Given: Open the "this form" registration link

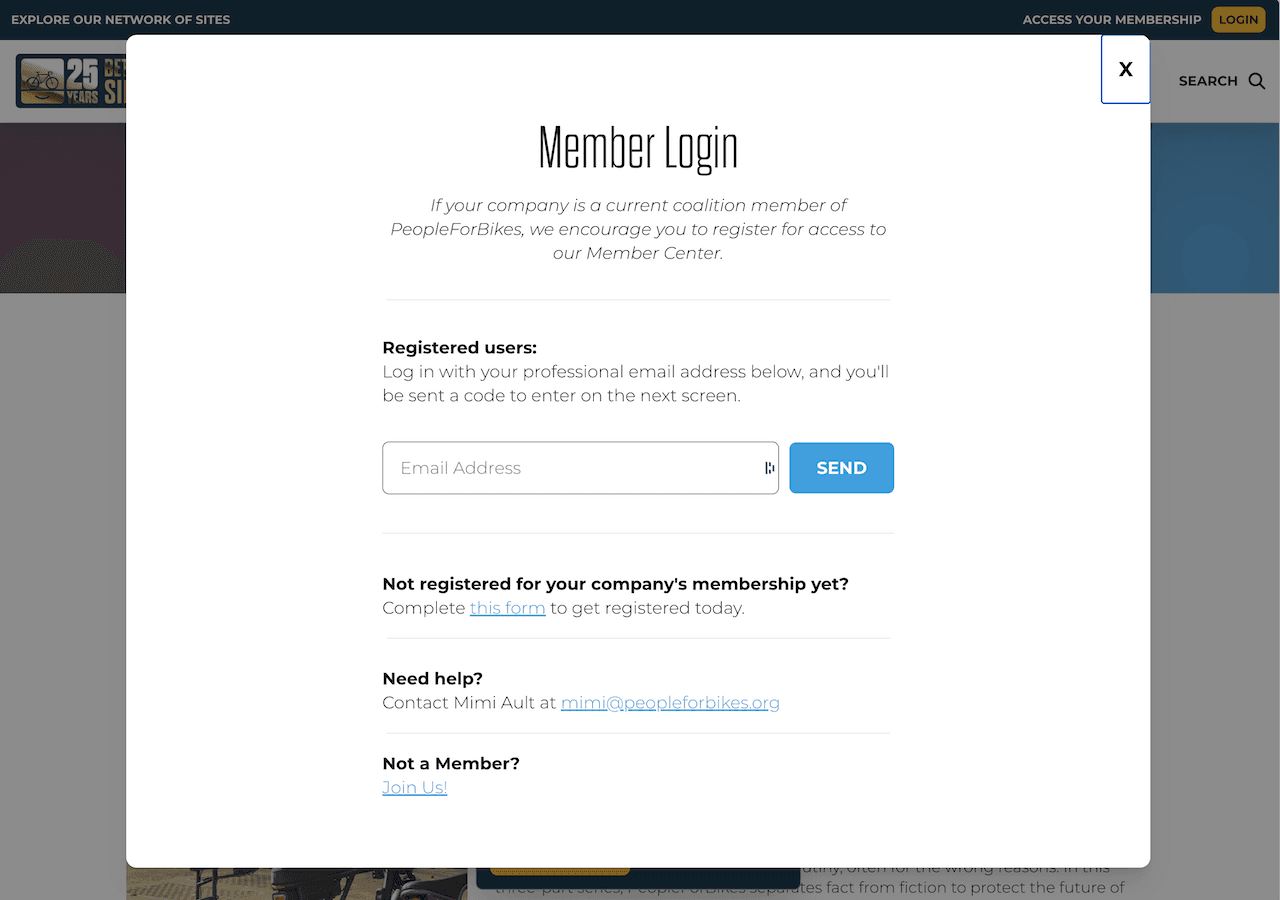Looking at the screenshot, I should (x=507, y=608).
